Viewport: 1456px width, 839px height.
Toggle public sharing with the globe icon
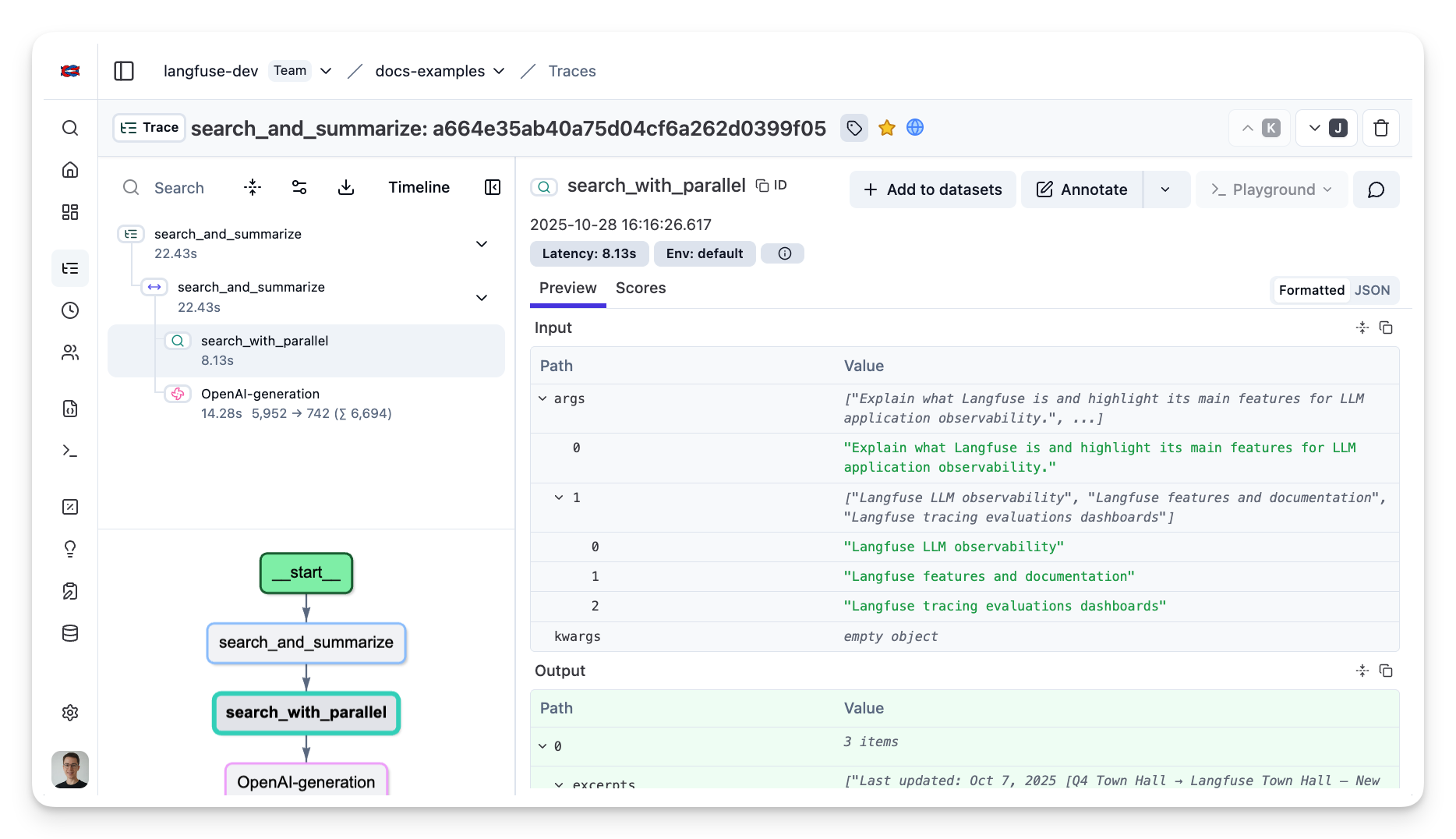(914, 127)
